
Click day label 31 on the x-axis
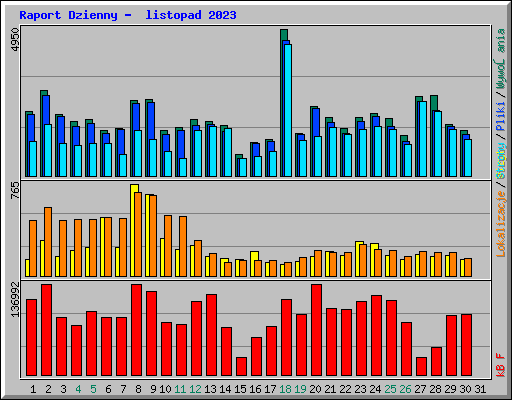480,389
